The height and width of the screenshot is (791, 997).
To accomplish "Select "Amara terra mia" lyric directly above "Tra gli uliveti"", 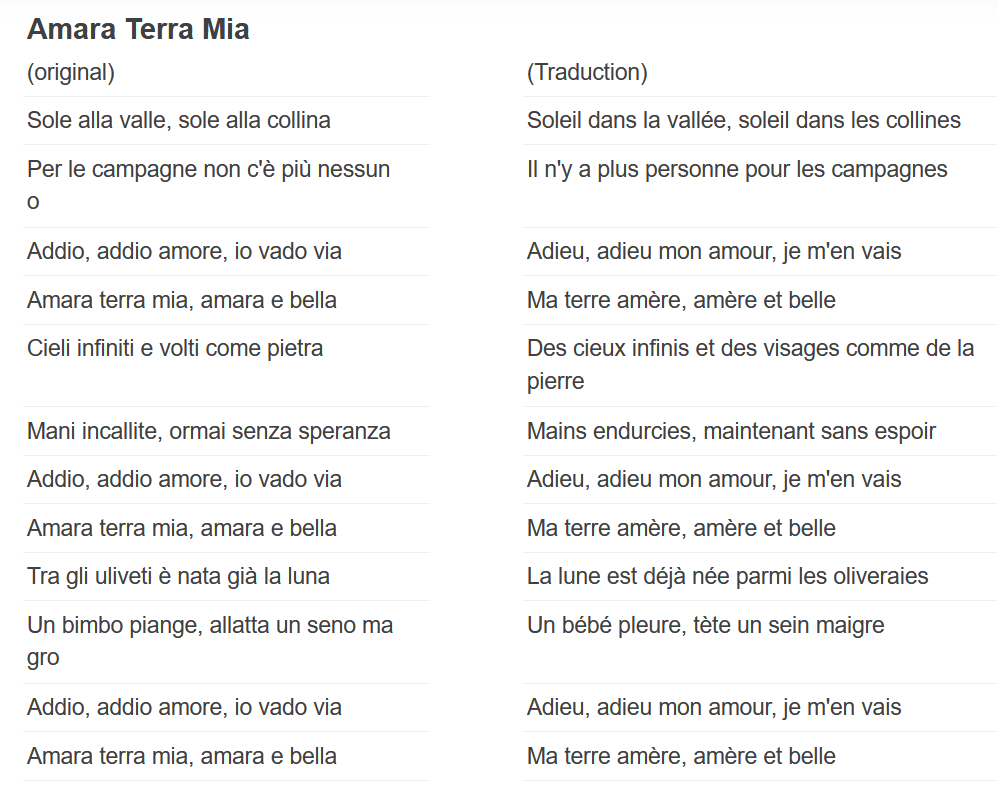I will click(x=181, y=528).
